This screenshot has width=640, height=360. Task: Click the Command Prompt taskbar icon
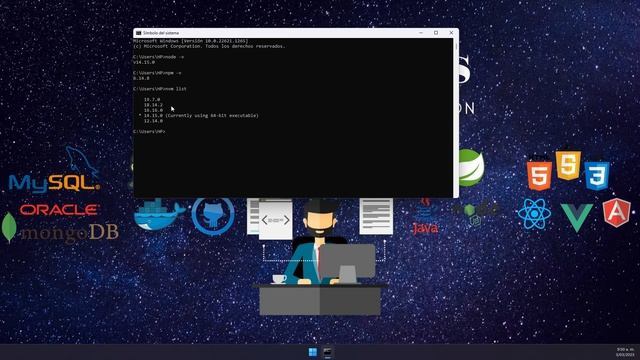pyautogui.click(x=327, y=352)
